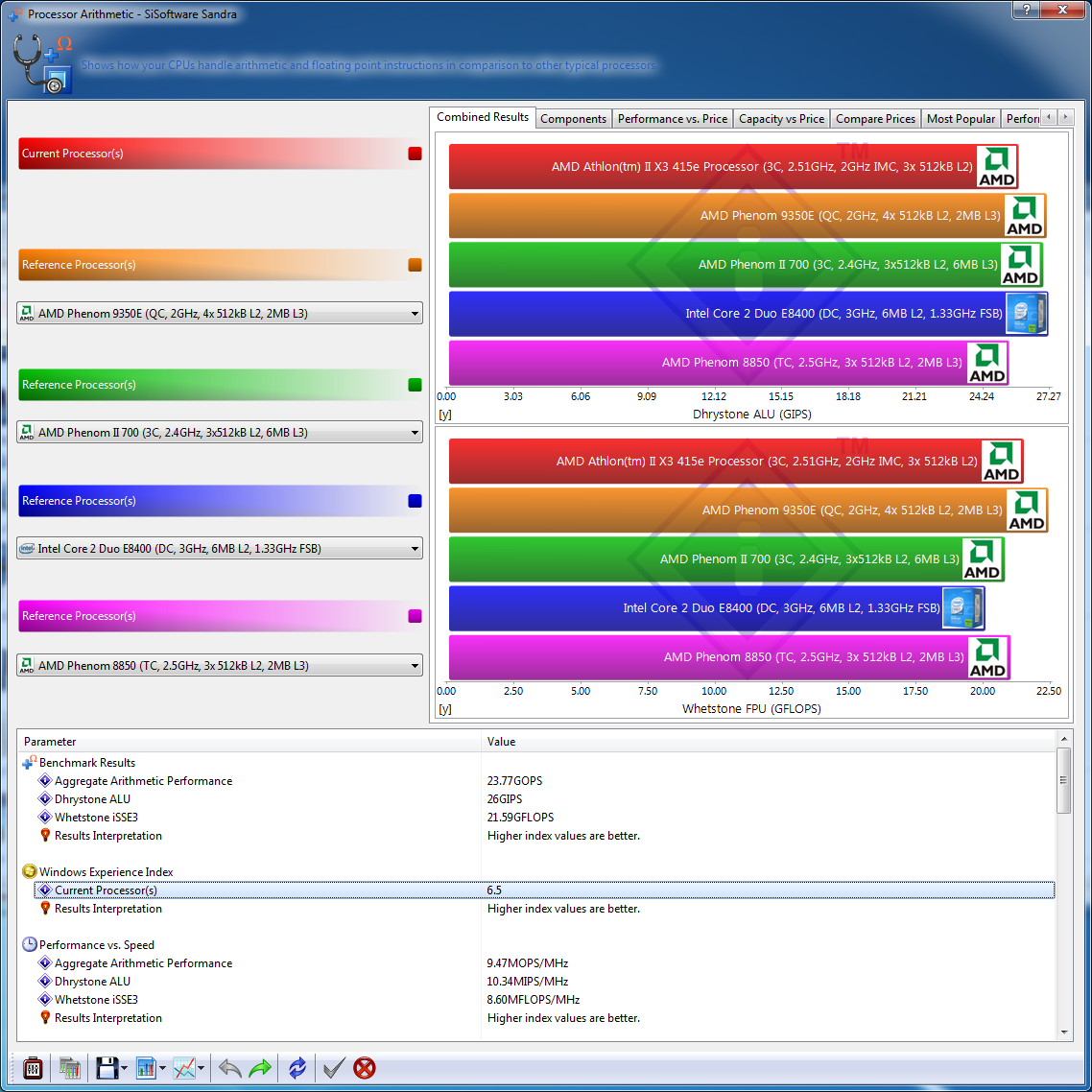Image resolution: width=1092 pixels, height=1092 pixels.
Task: Click the 10.34MIPS/MHz value
Action: coord(527,982)
